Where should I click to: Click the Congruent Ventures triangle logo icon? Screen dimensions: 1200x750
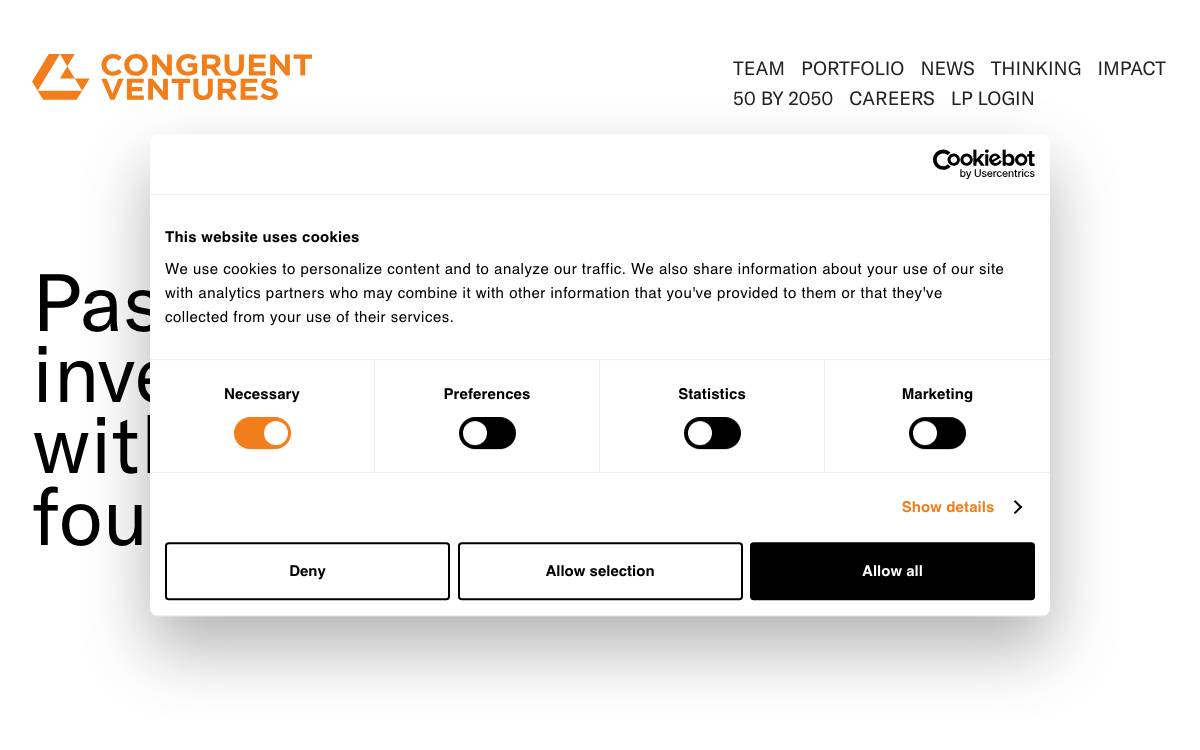pos(61,77)
